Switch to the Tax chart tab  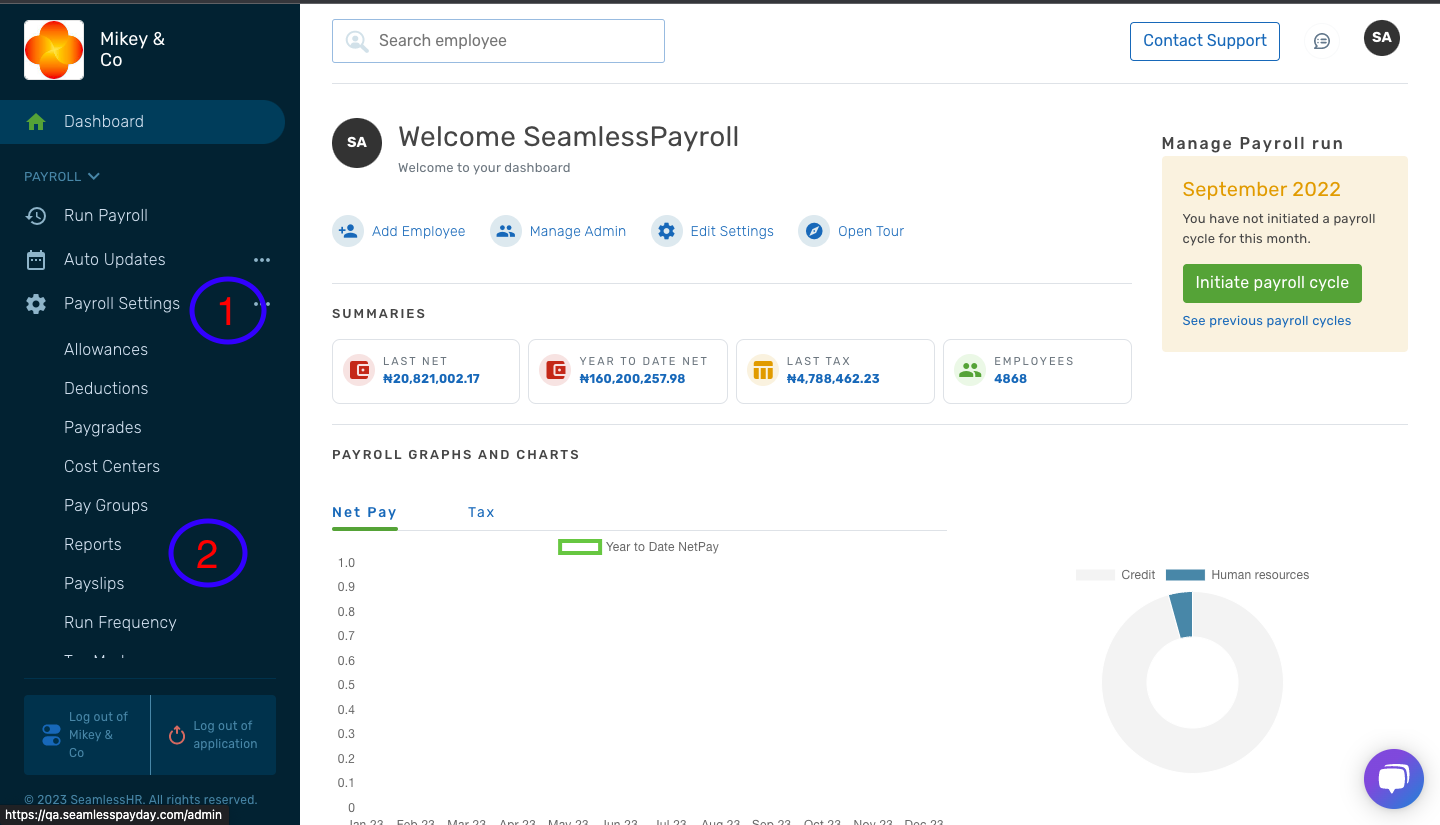481,511
